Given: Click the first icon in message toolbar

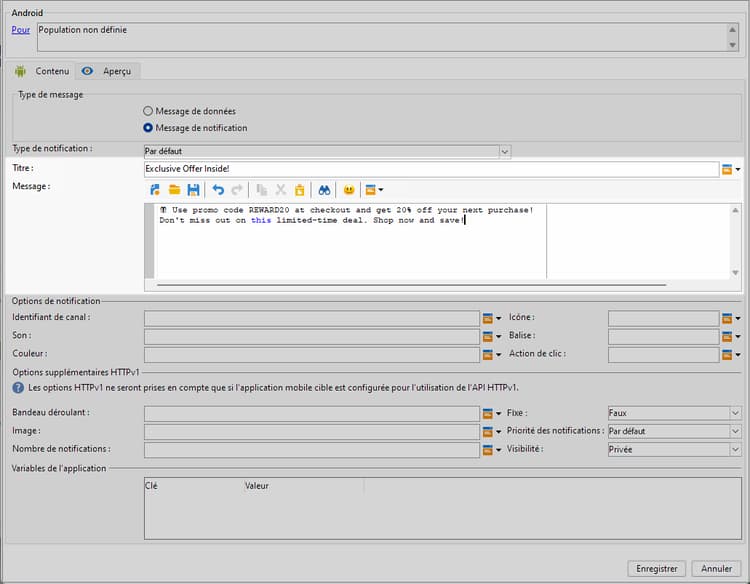Looking at the screenshot, I should tap(155, 189).
